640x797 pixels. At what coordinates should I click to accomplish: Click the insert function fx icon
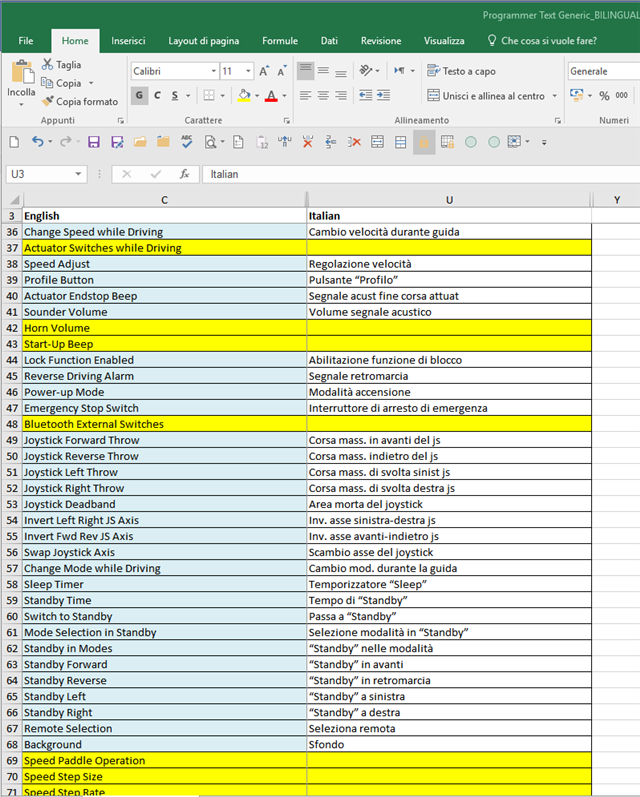(x=185, y=174)
